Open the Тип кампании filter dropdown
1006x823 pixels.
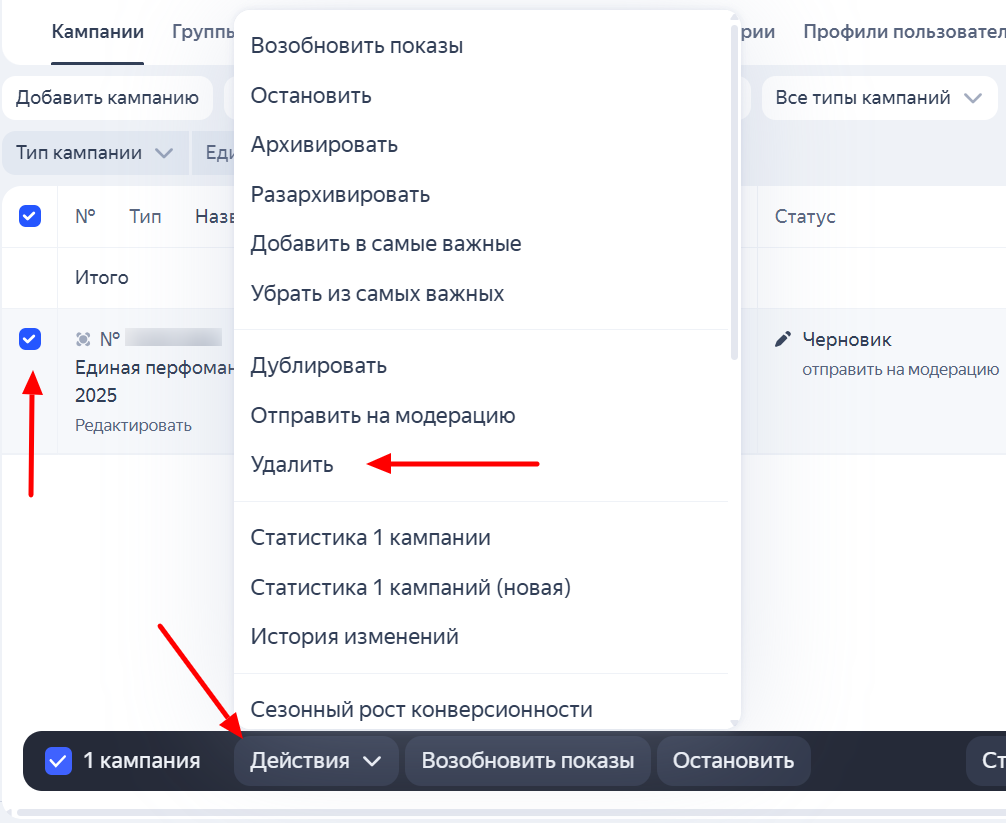[x=95, y=153]
